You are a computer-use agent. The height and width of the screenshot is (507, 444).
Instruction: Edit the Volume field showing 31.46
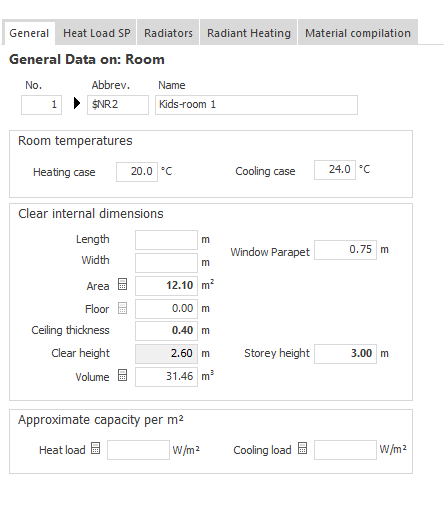pos(166,377)
